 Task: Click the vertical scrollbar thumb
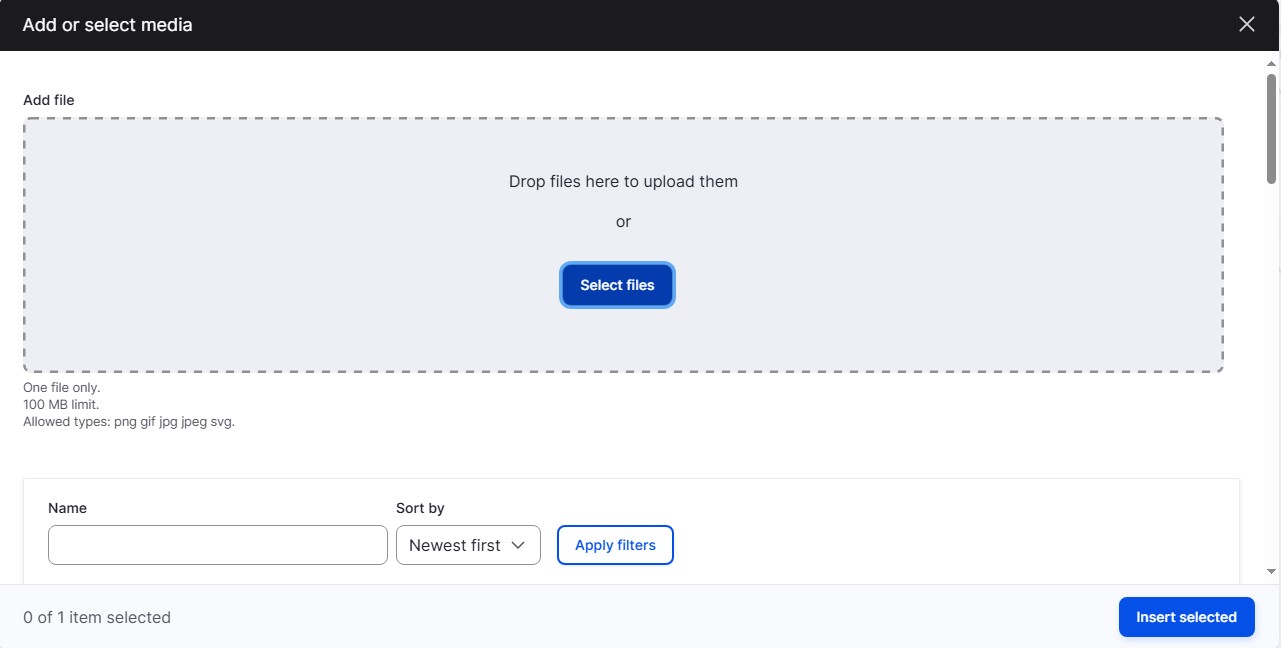1272,129
